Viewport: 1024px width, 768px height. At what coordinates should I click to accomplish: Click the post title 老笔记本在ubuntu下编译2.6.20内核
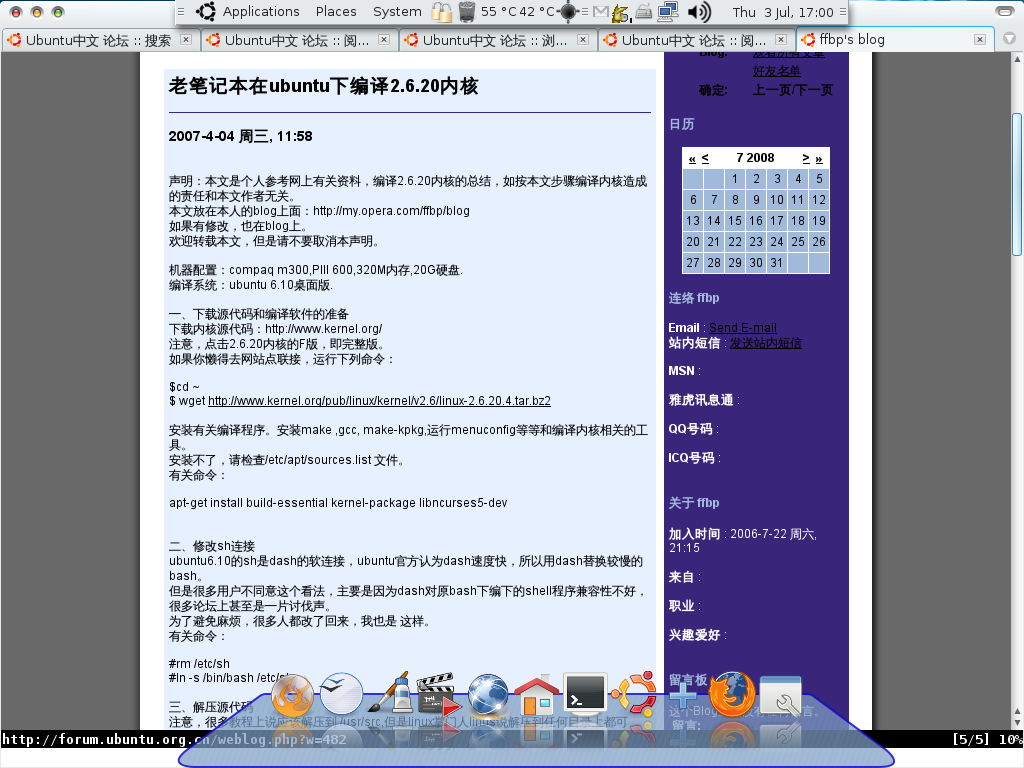point(323,86)
